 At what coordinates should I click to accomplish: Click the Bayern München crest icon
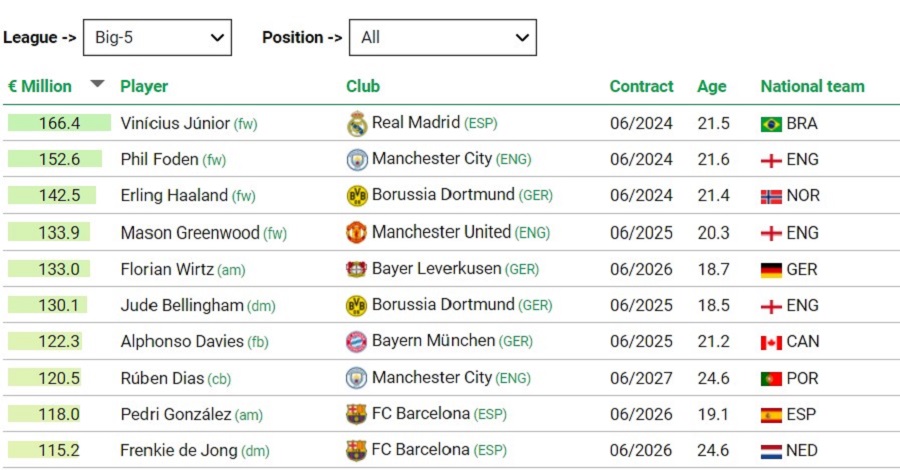357,341
